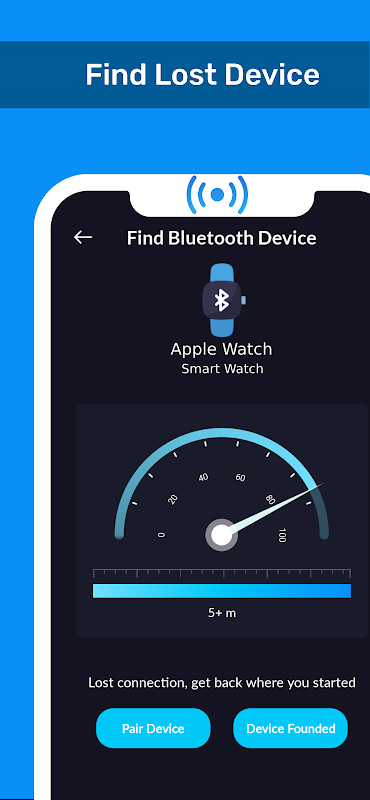Click the Lost connection status message
Viewport: 370px width, 800px height.
pos(222,683)
